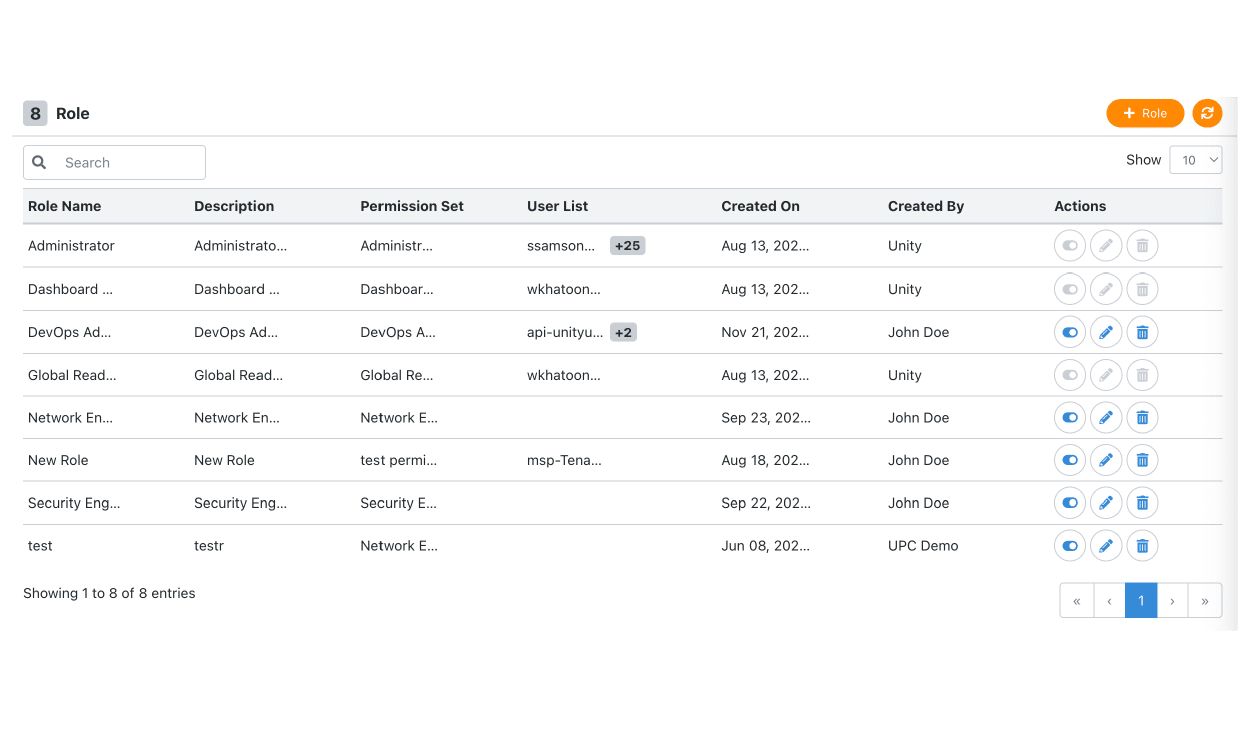Expand the +25 users badge for Administrator
The height and width of the screenshot is (730, 1250).
point(627,246)
